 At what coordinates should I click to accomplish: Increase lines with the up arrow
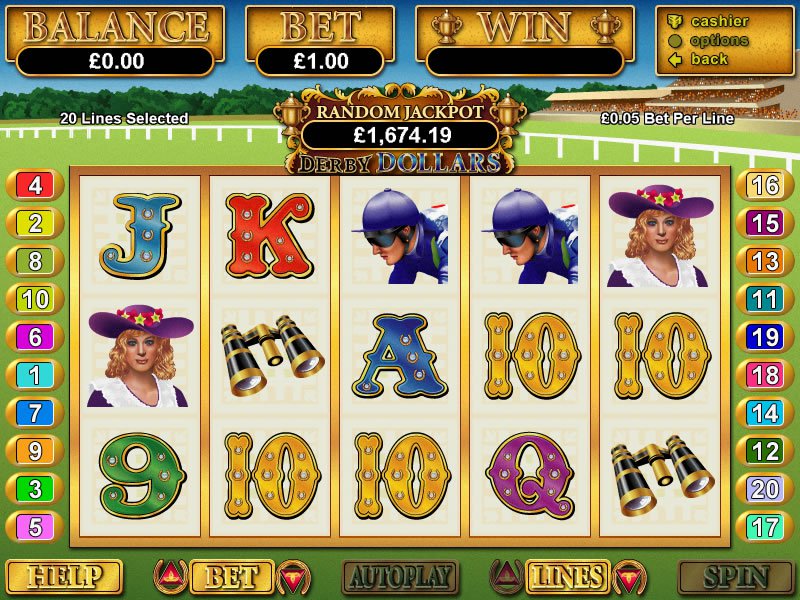[x=507, y=577]
